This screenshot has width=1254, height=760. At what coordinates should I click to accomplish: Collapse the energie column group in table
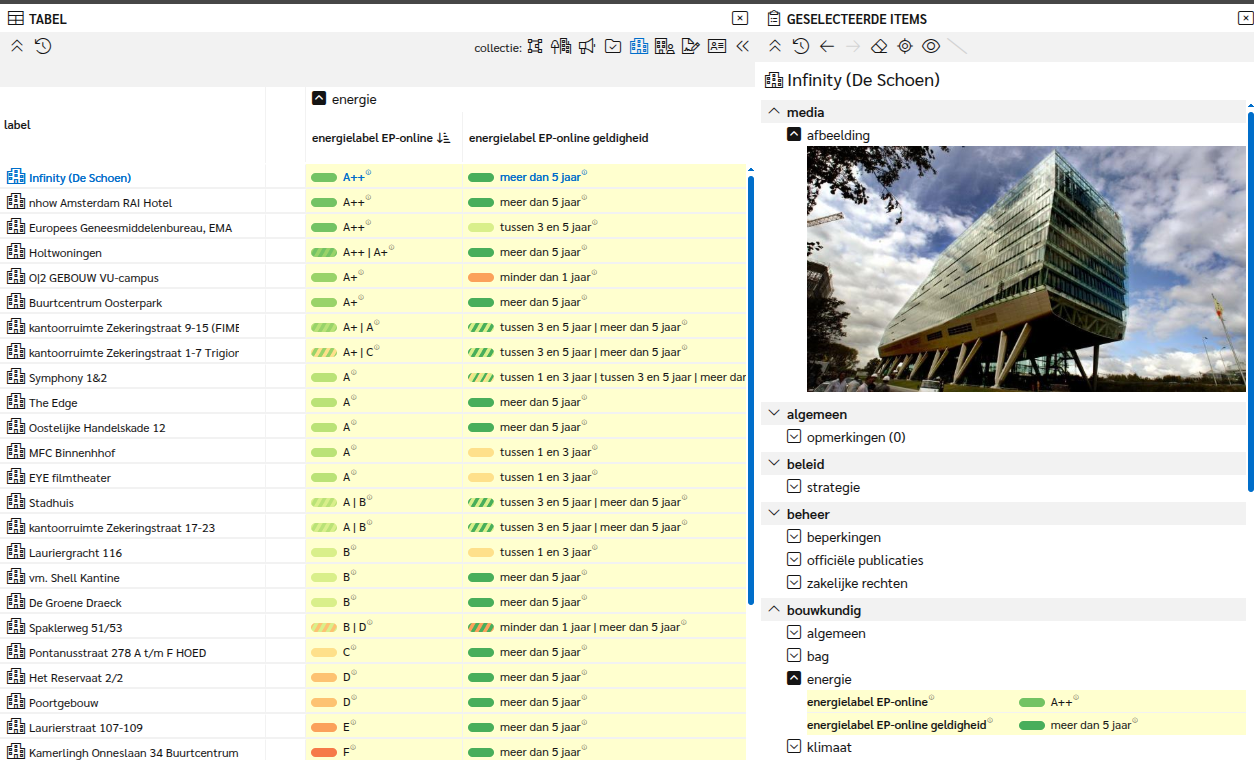(319, 99)
